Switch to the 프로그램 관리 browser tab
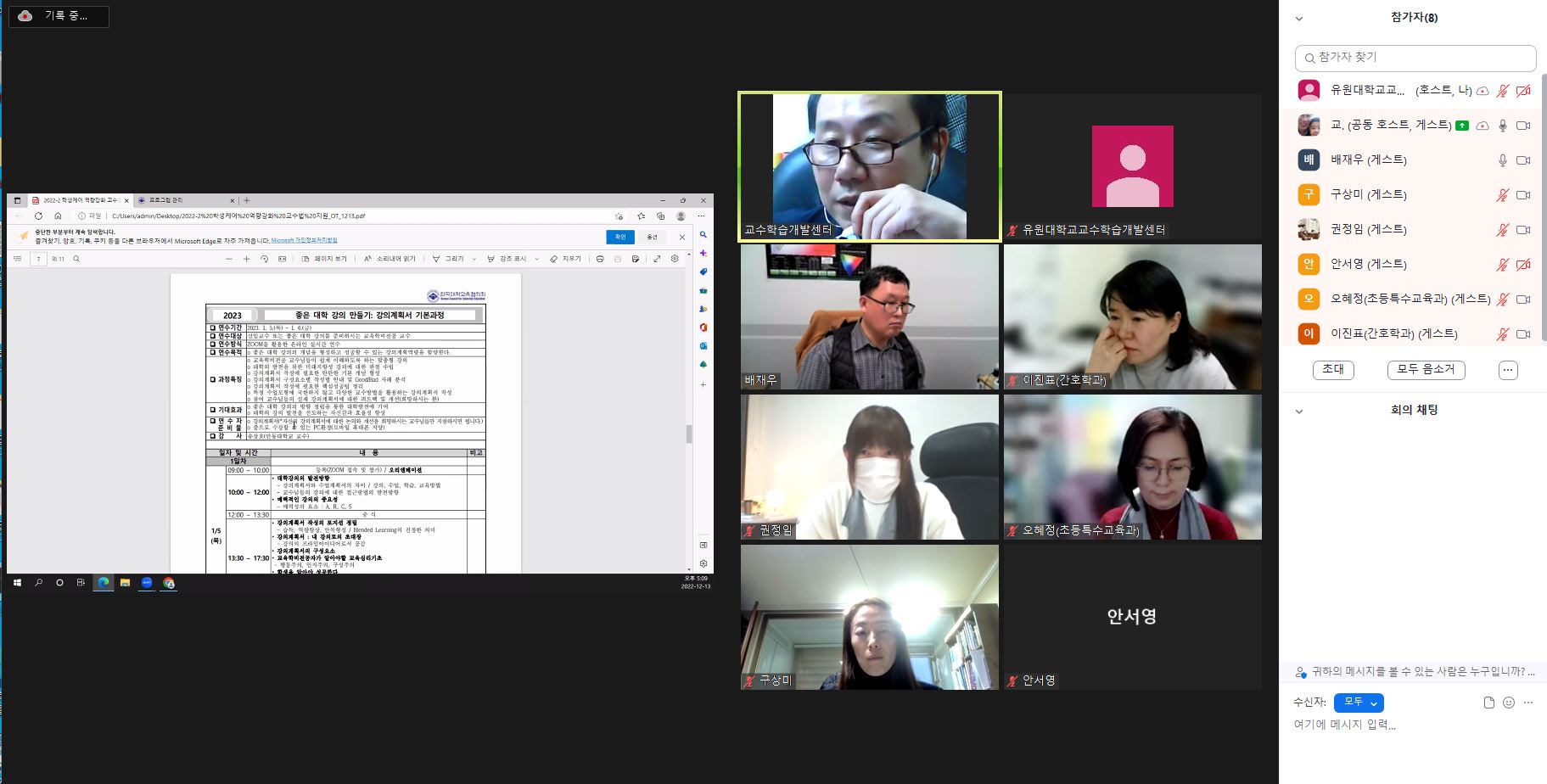 click(165, 200)
